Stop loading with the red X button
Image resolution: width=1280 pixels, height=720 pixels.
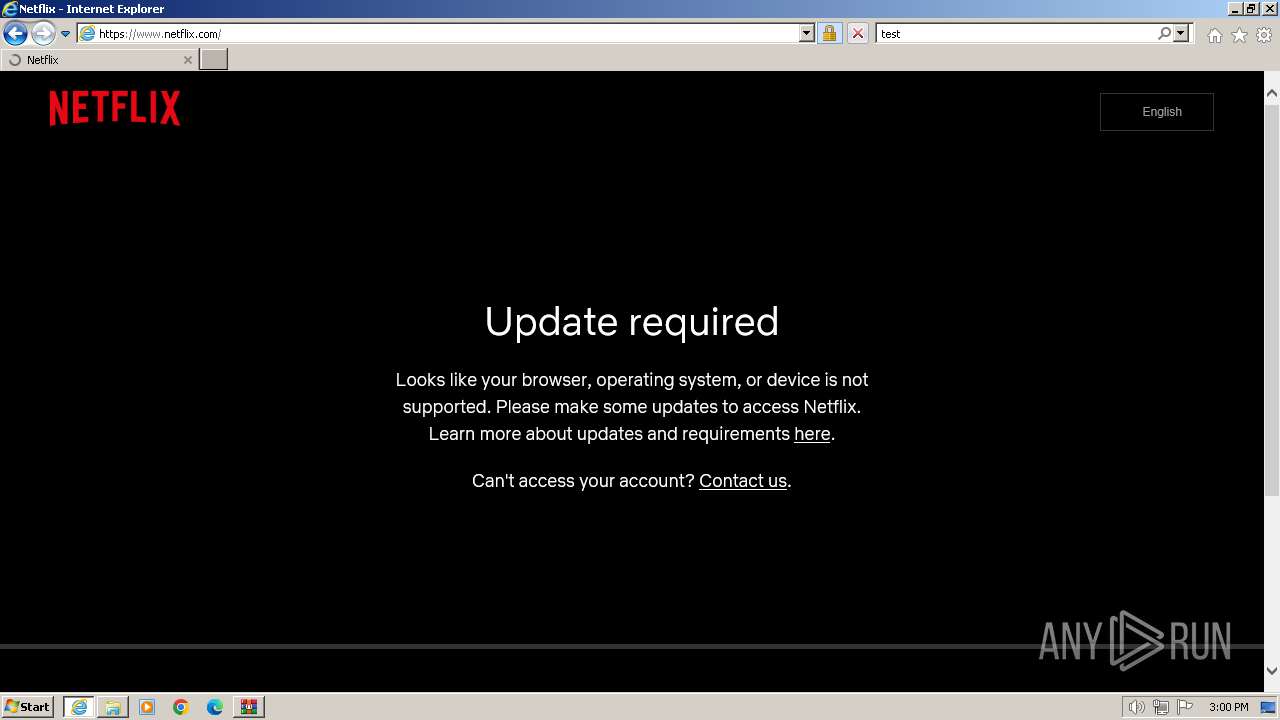pyautogui.click(x=857, y=34)
